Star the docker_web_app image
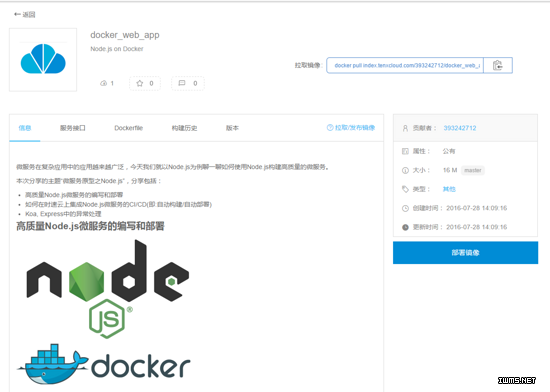 click(x=145, y=83)
